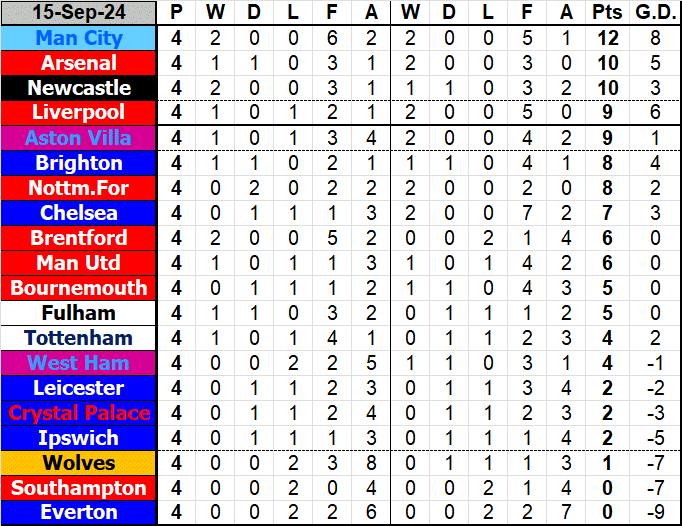The image size is (682, 526).
Task: Select the Nottm.For team cell
Action: point(79,188)
